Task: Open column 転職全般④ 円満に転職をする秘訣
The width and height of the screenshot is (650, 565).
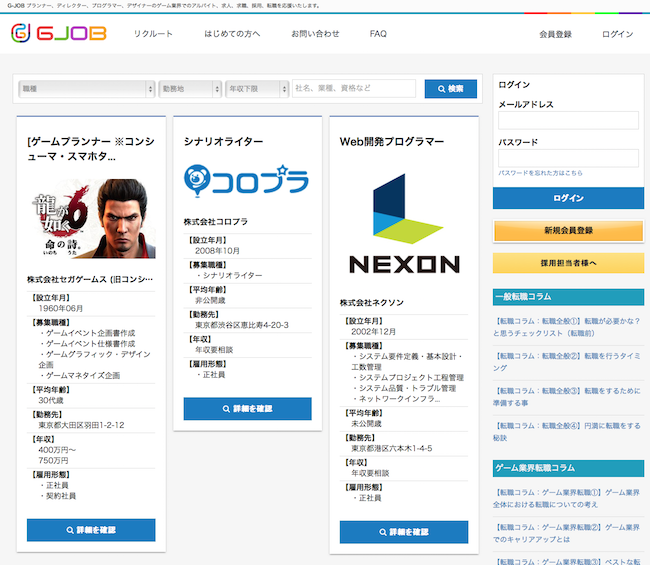Action: [x=568, y=432]
